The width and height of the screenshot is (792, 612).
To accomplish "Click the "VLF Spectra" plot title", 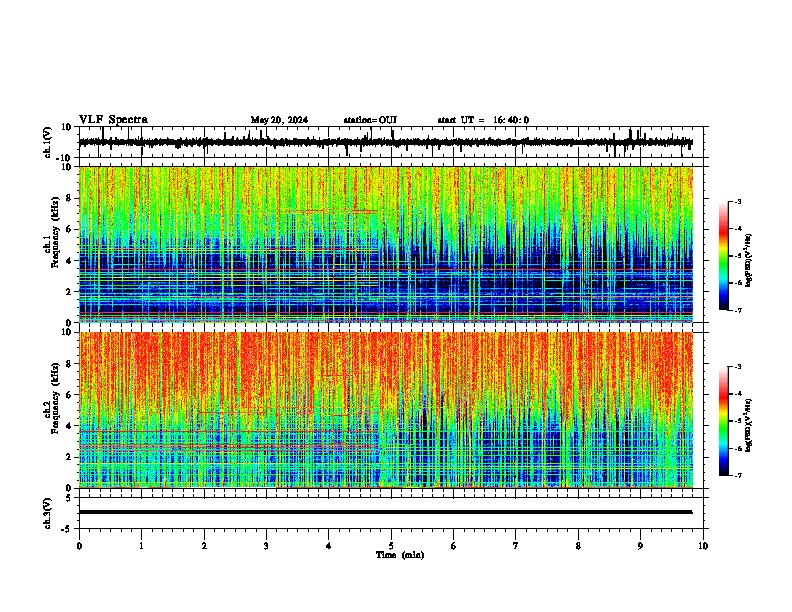I will coord(113,120).
